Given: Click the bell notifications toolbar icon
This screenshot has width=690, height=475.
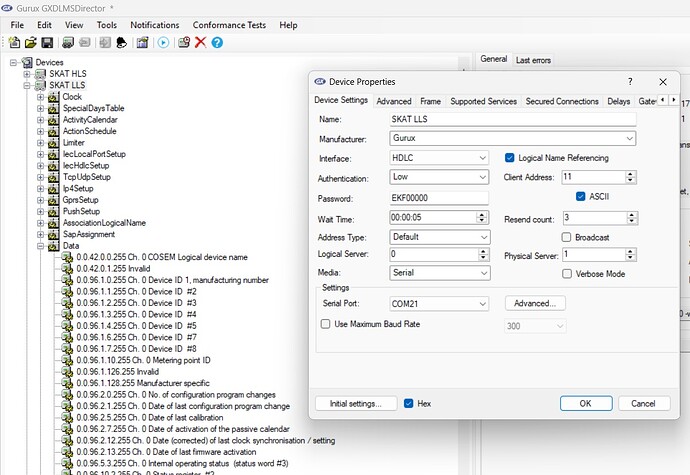Looking at the screenshot, I should coord(120,42).
